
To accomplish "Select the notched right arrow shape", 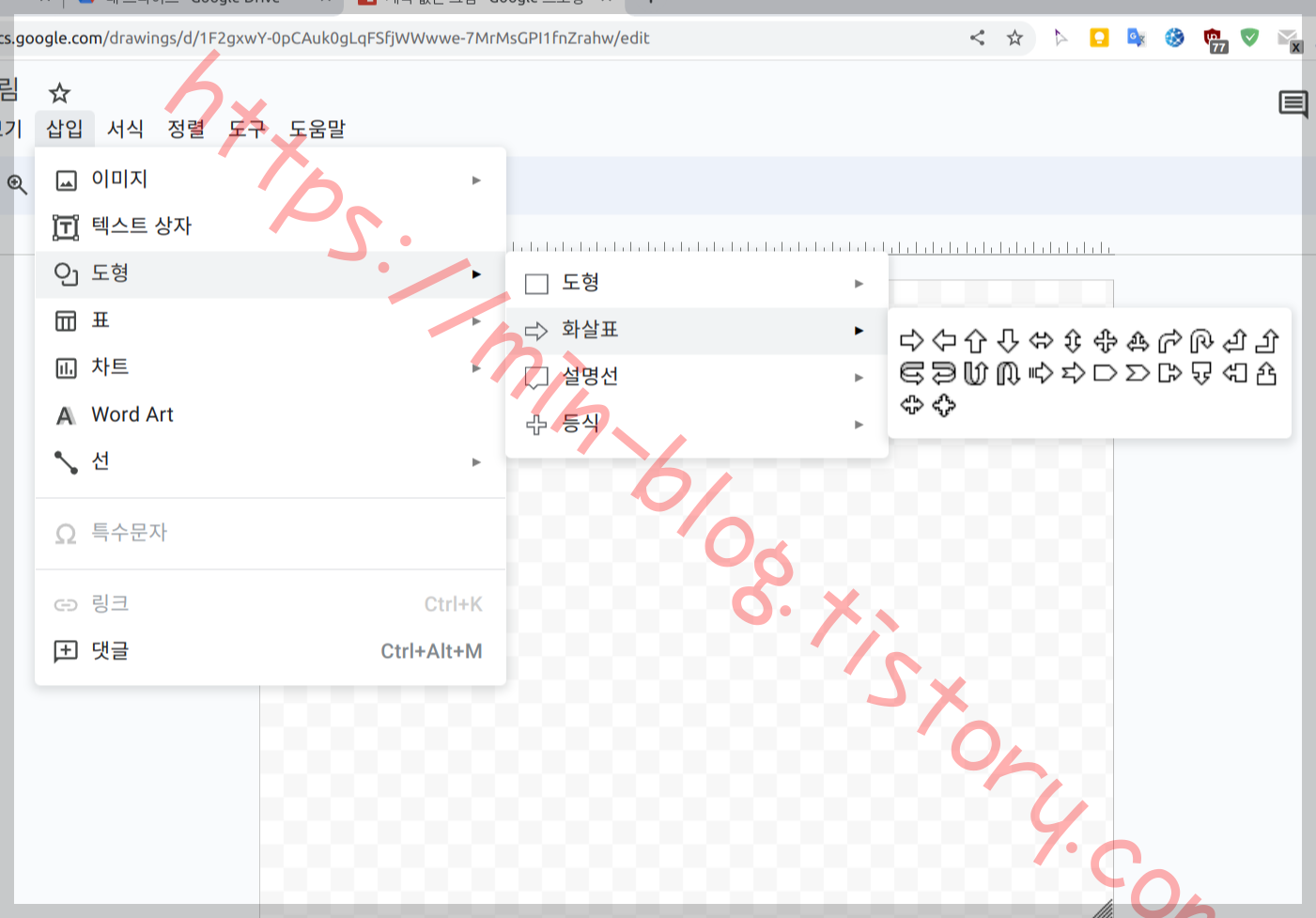I will 1073,373.
